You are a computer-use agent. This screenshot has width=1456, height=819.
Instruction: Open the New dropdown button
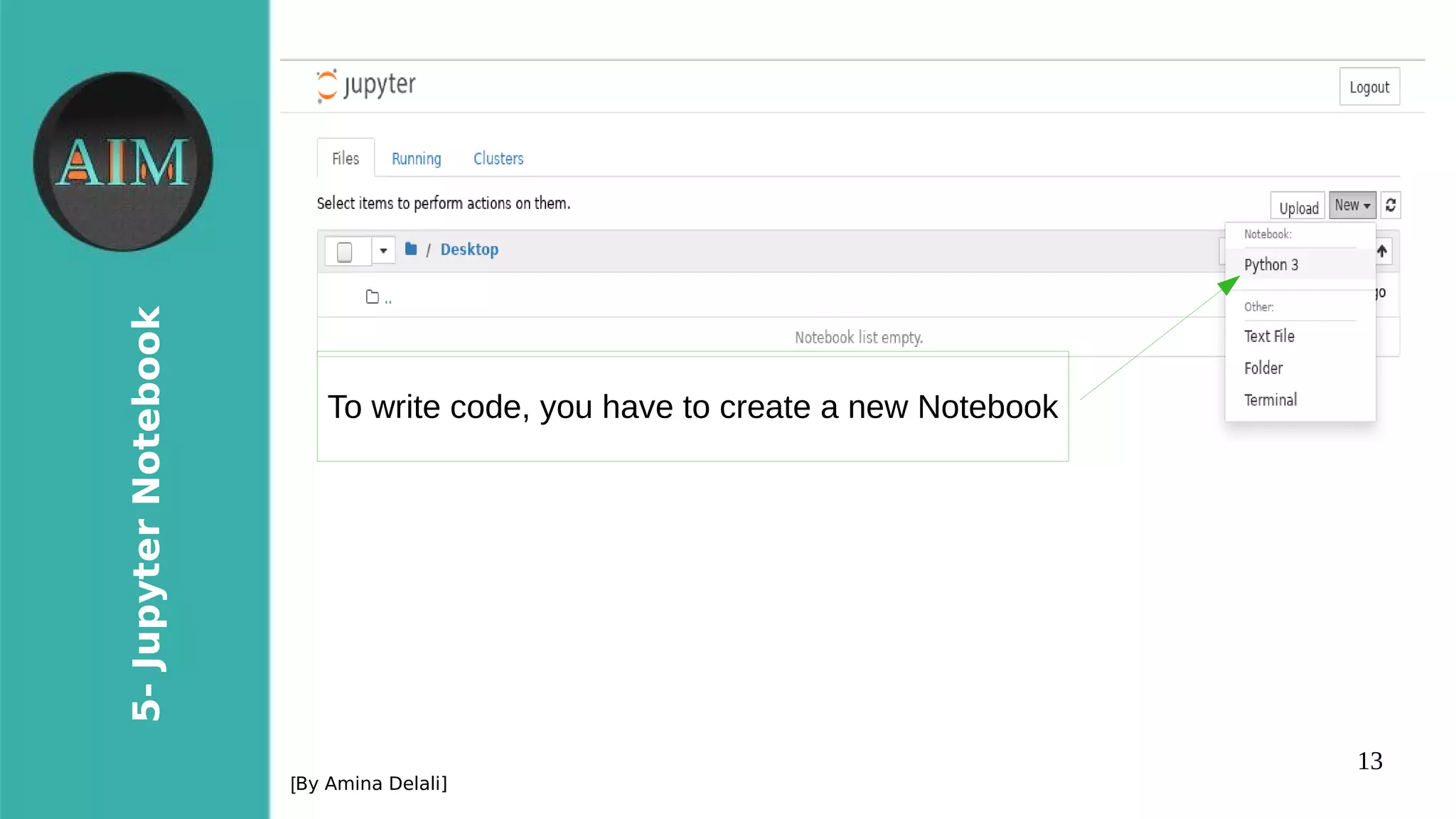pos(1352,205)
